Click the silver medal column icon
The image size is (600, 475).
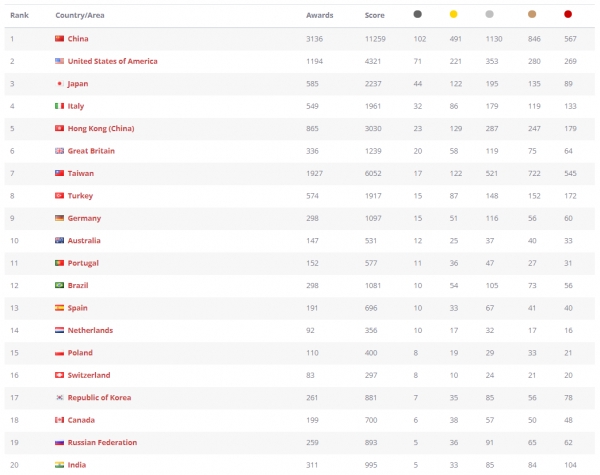489,14
